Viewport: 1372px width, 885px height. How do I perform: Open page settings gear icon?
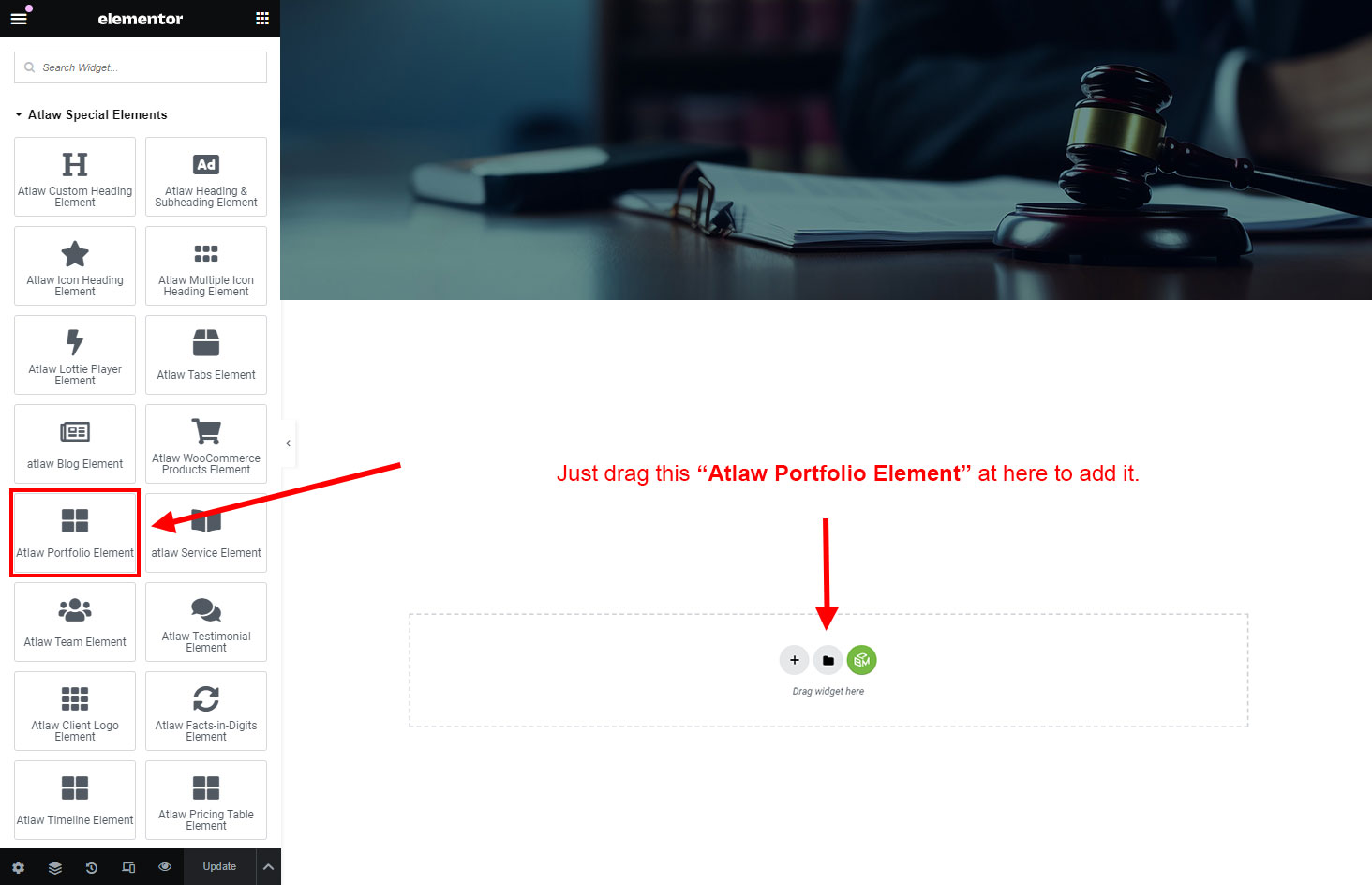[19, 867]
